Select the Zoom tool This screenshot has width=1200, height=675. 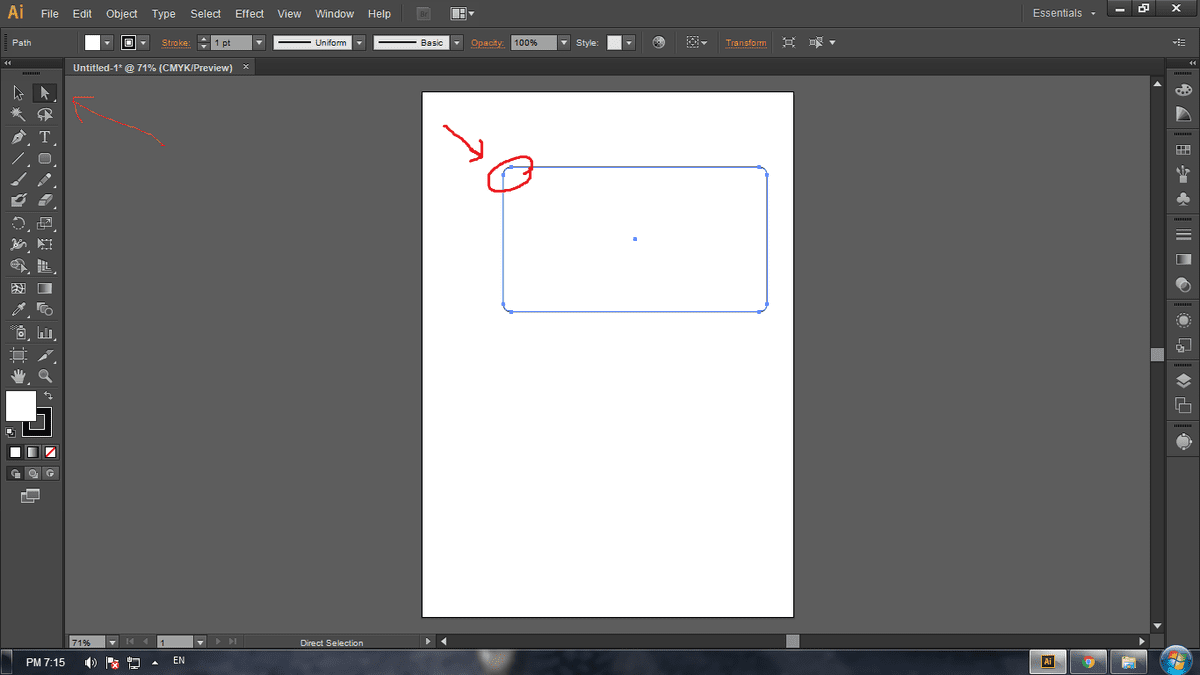coord(45,376)
